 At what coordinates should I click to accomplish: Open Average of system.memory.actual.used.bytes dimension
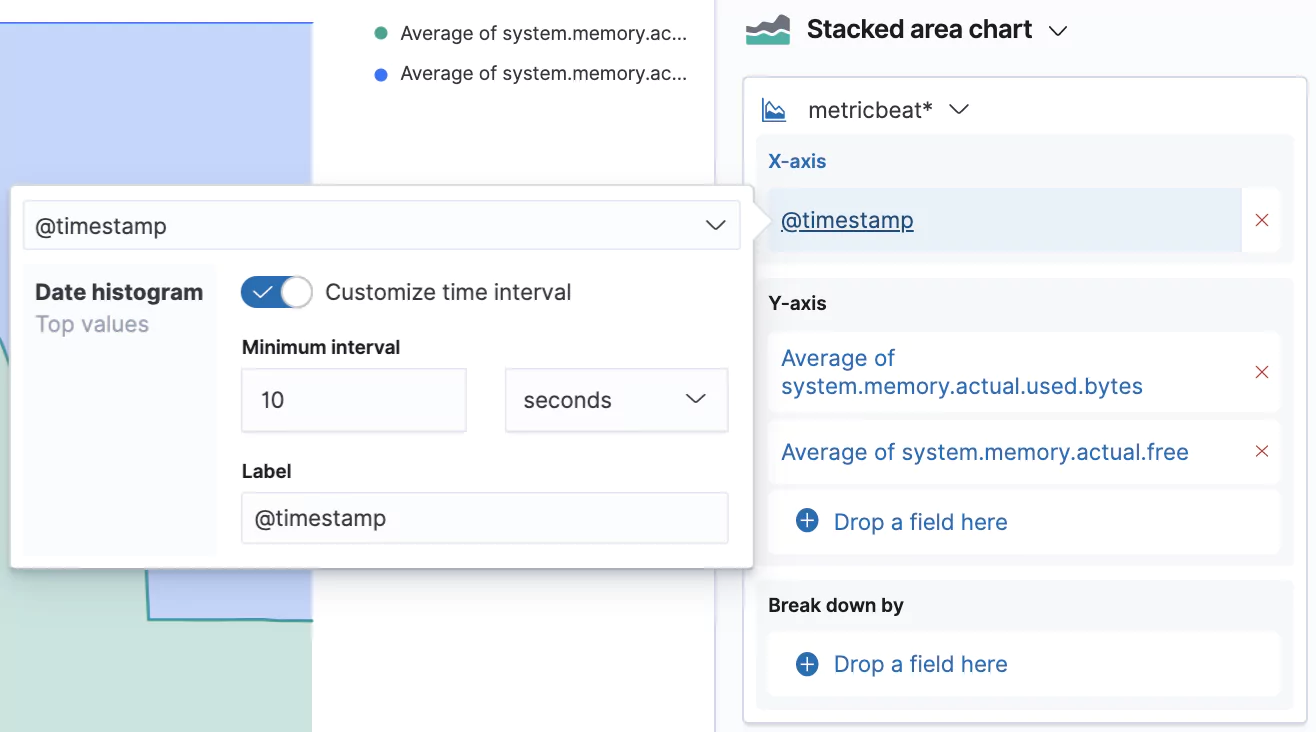pos(961,372)
